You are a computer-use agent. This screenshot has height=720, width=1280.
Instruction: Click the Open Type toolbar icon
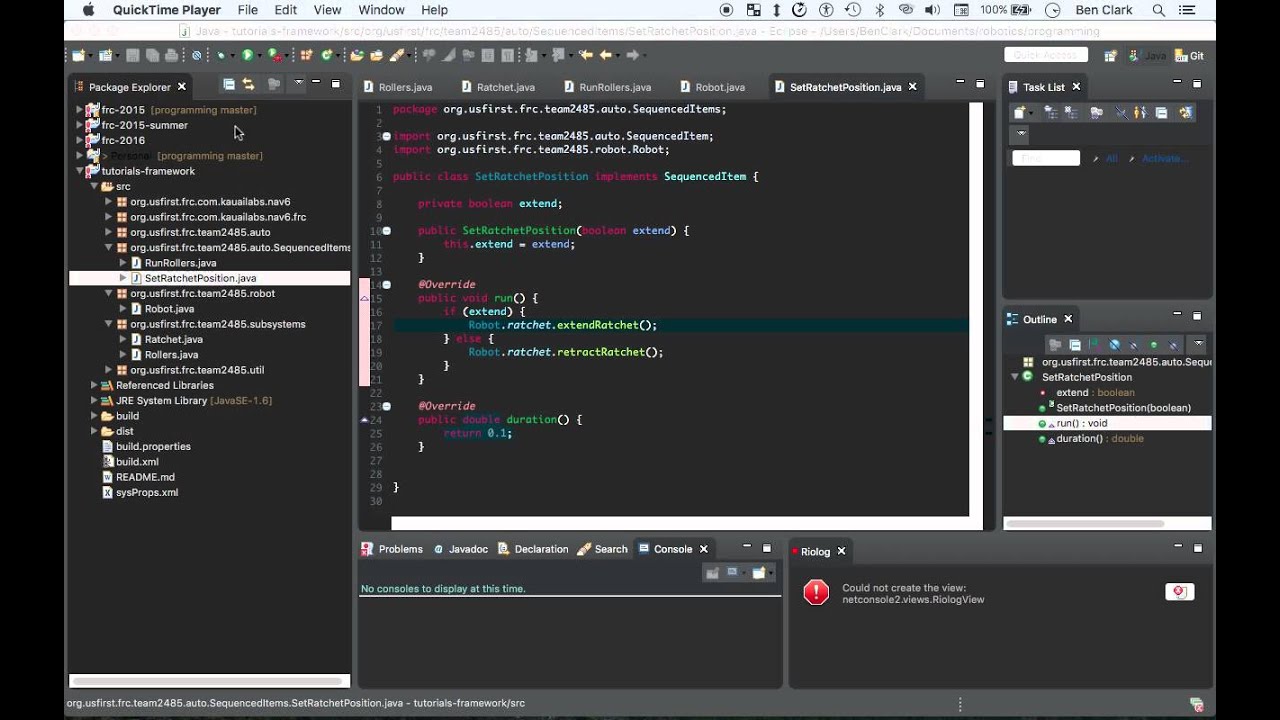click(x=356, y=55)
